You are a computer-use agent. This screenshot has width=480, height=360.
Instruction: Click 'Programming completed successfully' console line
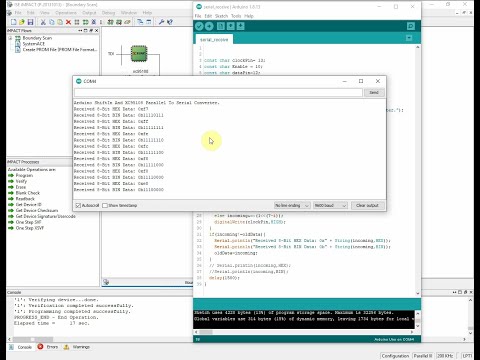(73, 311)
